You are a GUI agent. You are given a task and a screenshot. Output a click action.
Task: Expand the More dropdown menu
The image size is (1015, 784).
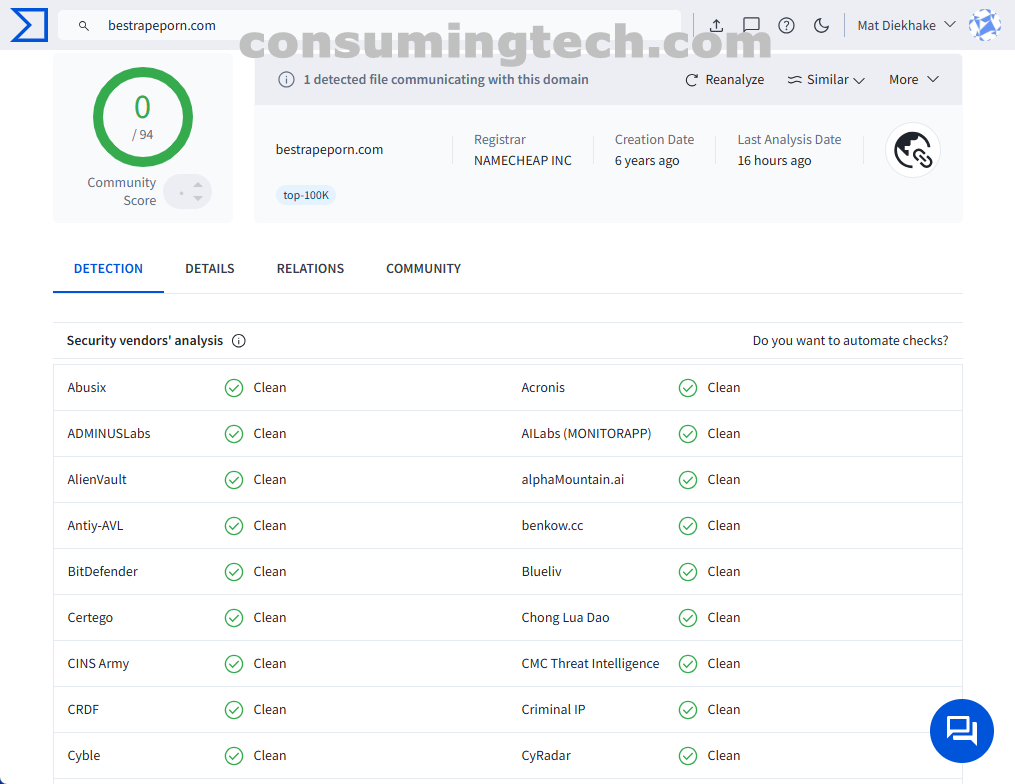913,80
